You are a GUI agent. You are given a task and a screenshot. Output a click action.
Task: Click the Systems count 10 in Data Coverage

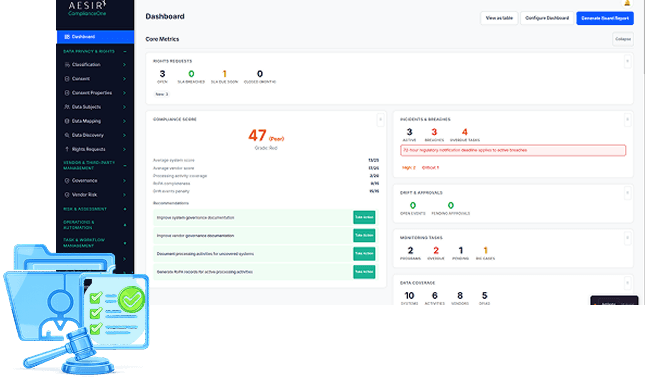pos(409,295)
